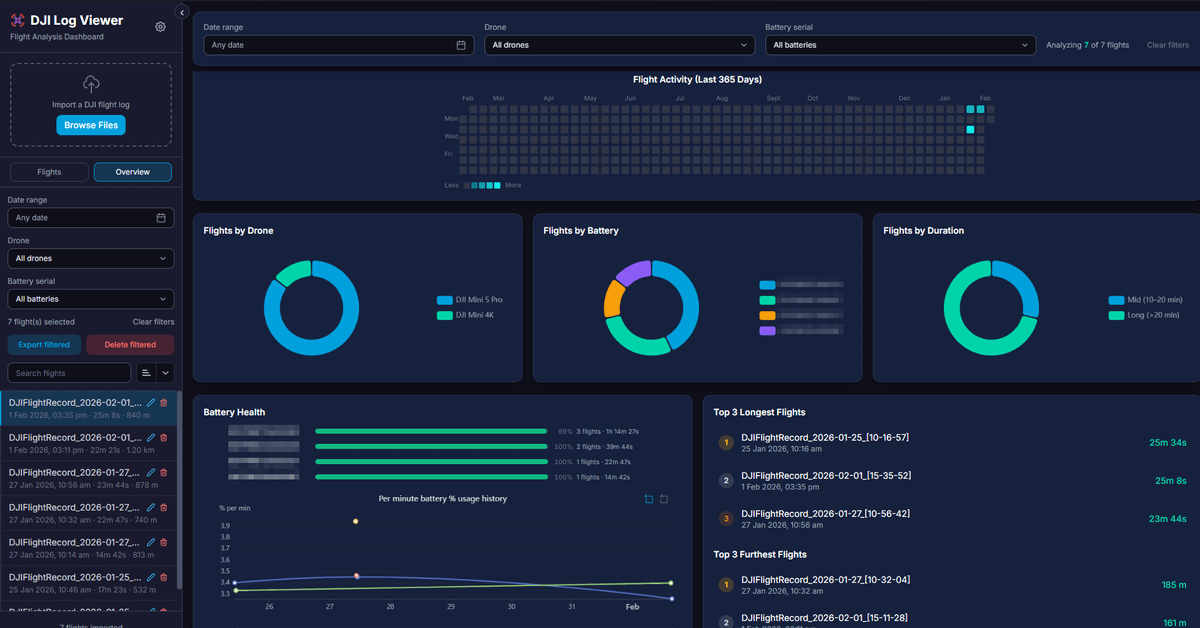
Task: Click the Search flights input field
Action: point(69,373)
